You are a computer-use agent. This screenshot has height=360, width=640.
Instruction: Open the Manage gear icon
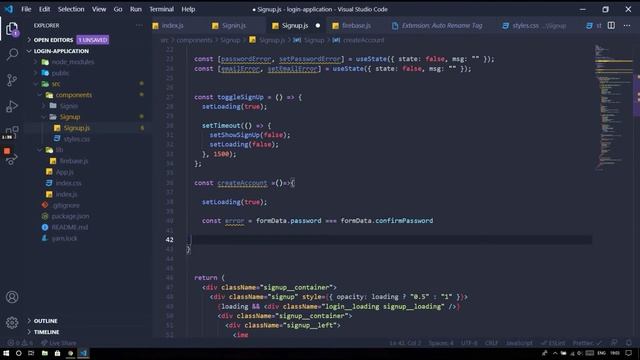point(12,322)
